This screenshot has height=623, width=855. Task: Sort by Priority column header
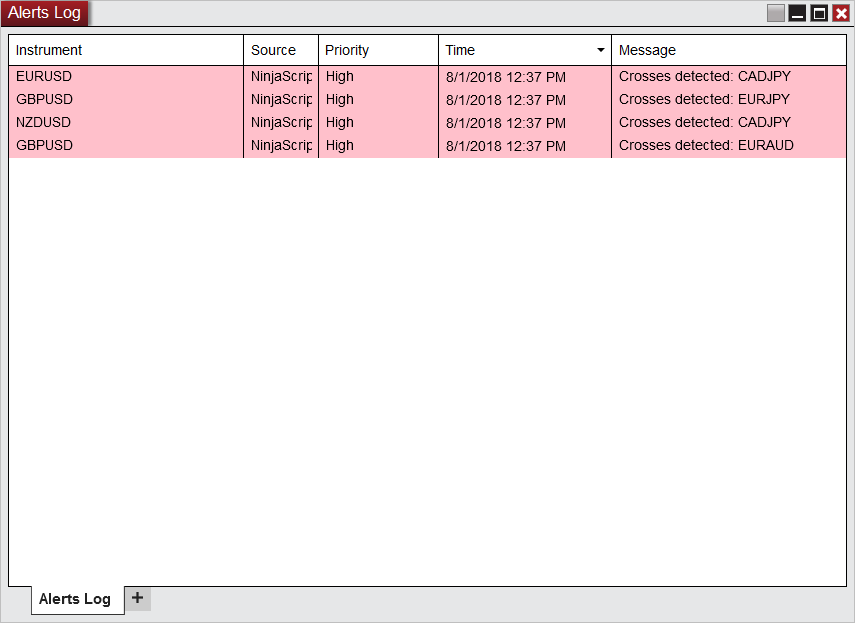378,50
